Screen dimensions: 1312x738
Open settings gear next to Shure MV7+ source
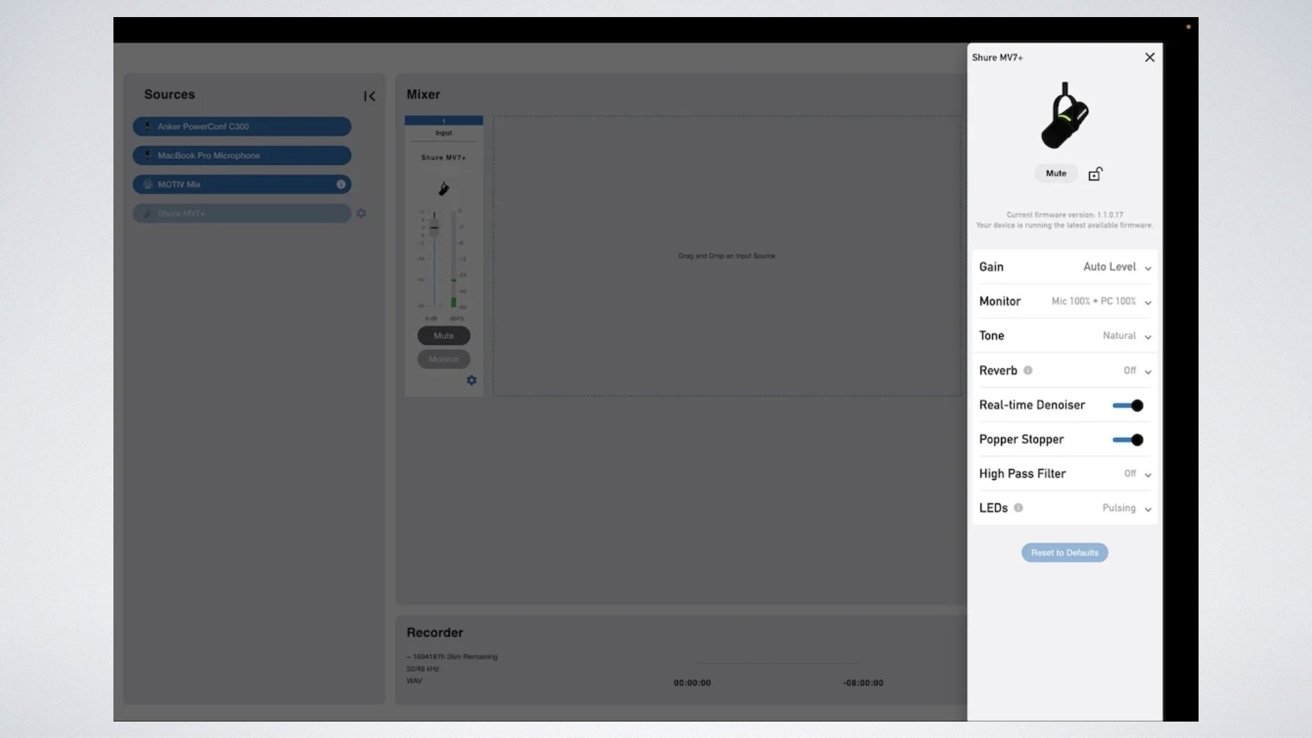point(361,213)
